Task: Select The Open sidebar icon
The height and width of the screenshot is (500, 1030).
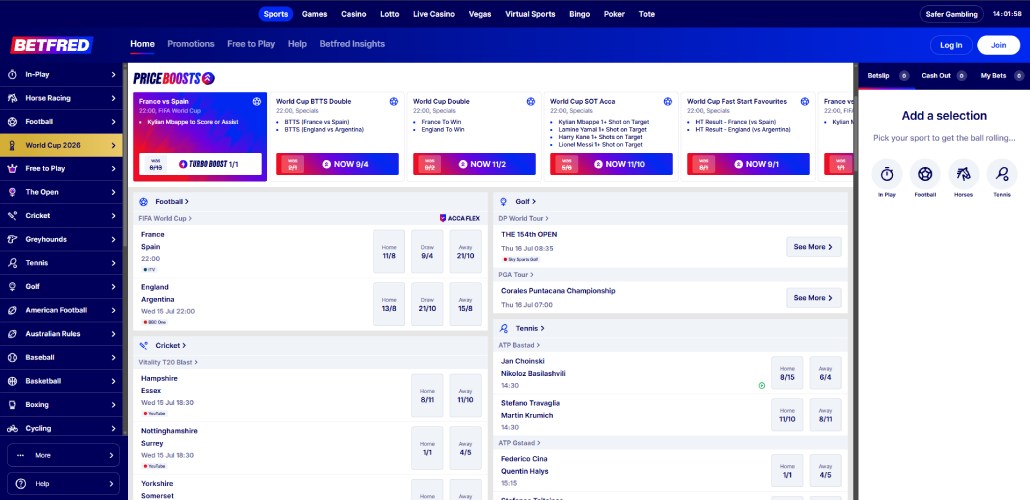Action: [x=12, y=193]
